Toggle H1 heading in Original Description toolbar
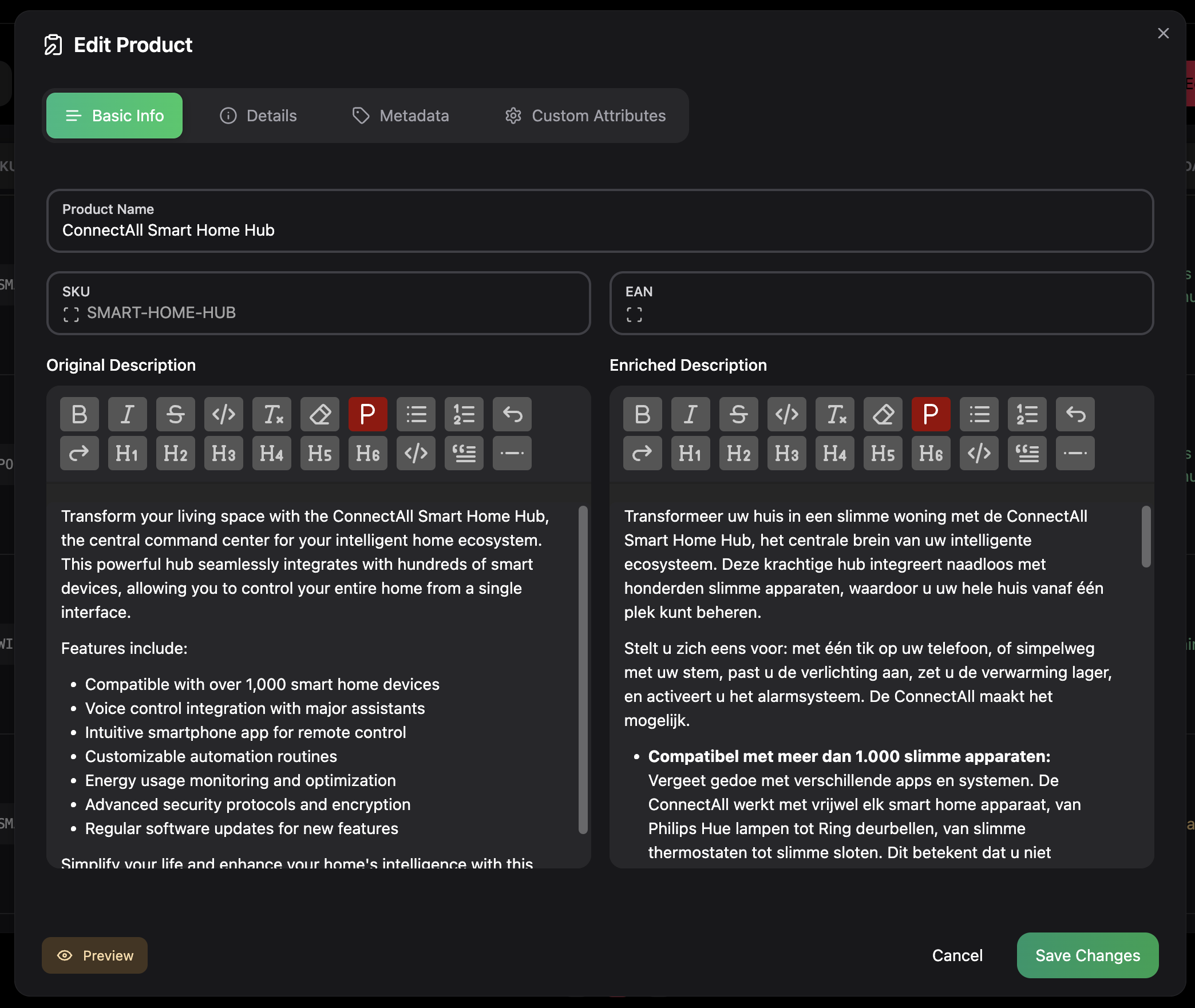This screenshot has height=1008, width=1195. click(127, 453)
